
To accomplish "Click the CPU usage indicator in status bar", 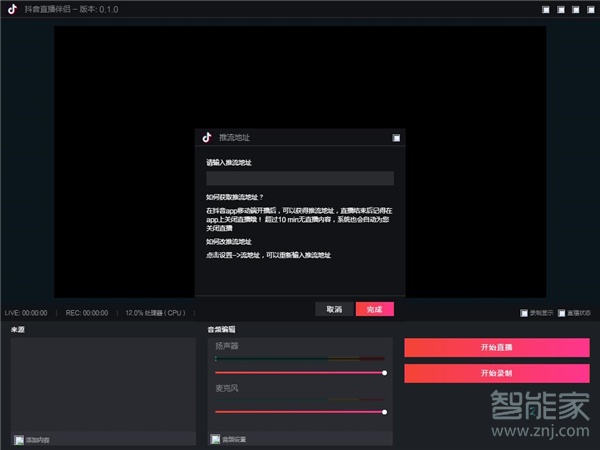I will coord(156,313).
